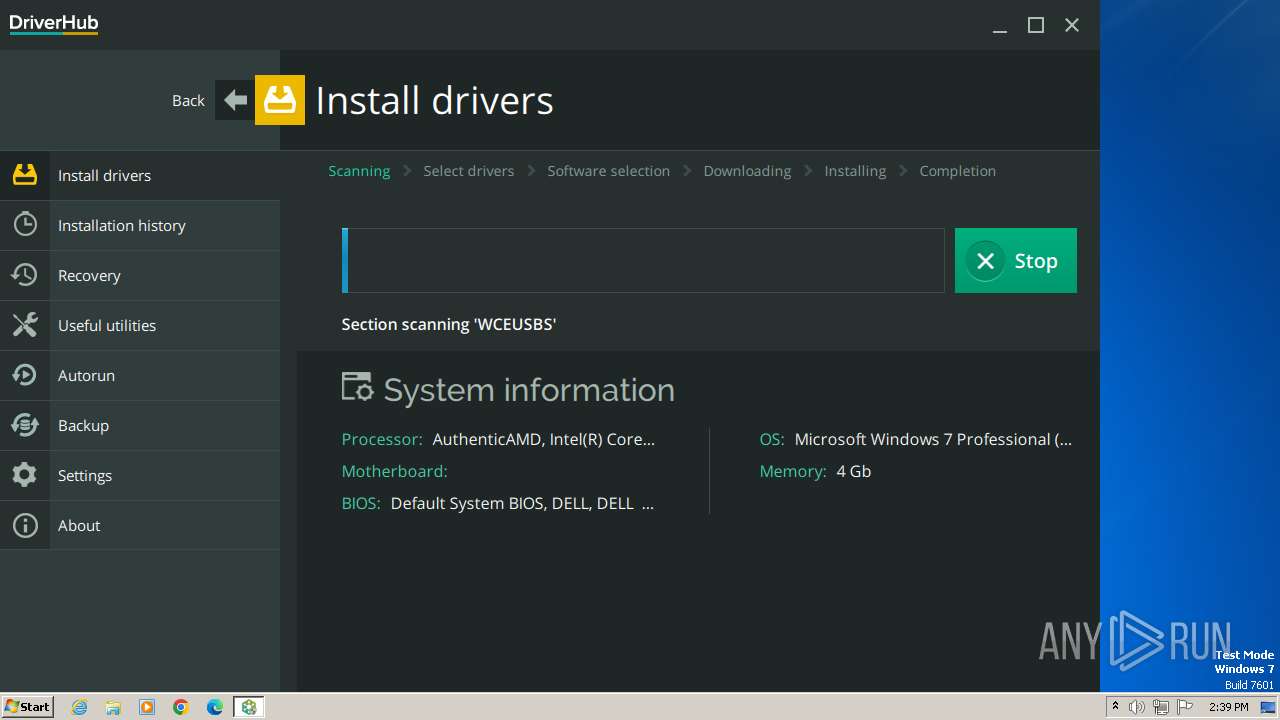Click the Settings gear icon
1280x720 pixels.
click(25, 475)
